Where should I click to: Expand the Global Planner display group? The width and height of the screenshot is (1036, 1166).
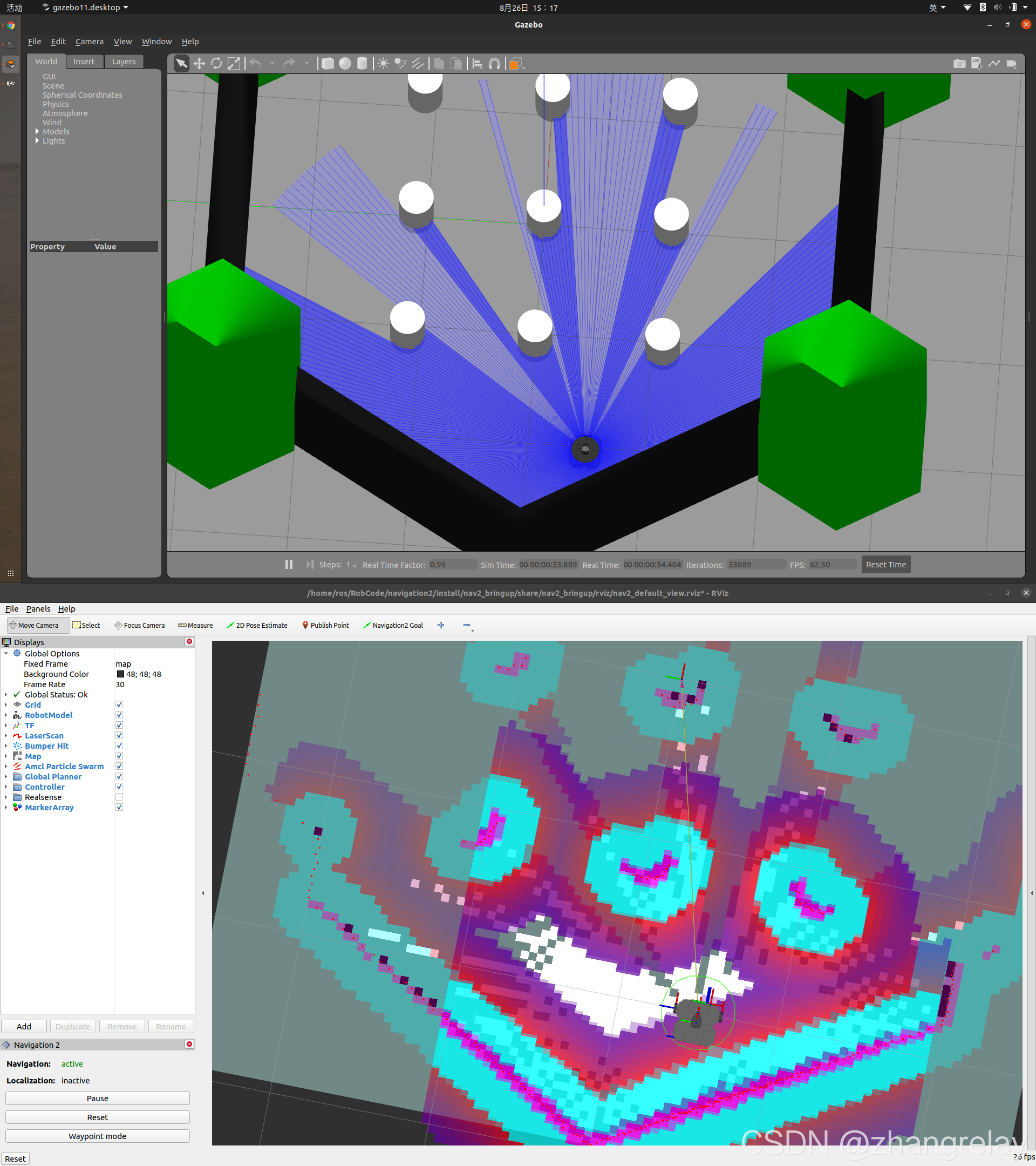6,776
